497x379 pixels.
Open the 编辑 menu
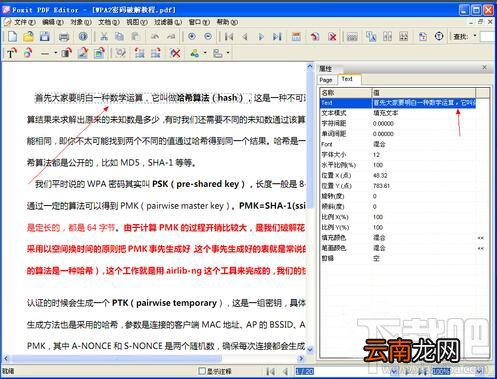52,22
